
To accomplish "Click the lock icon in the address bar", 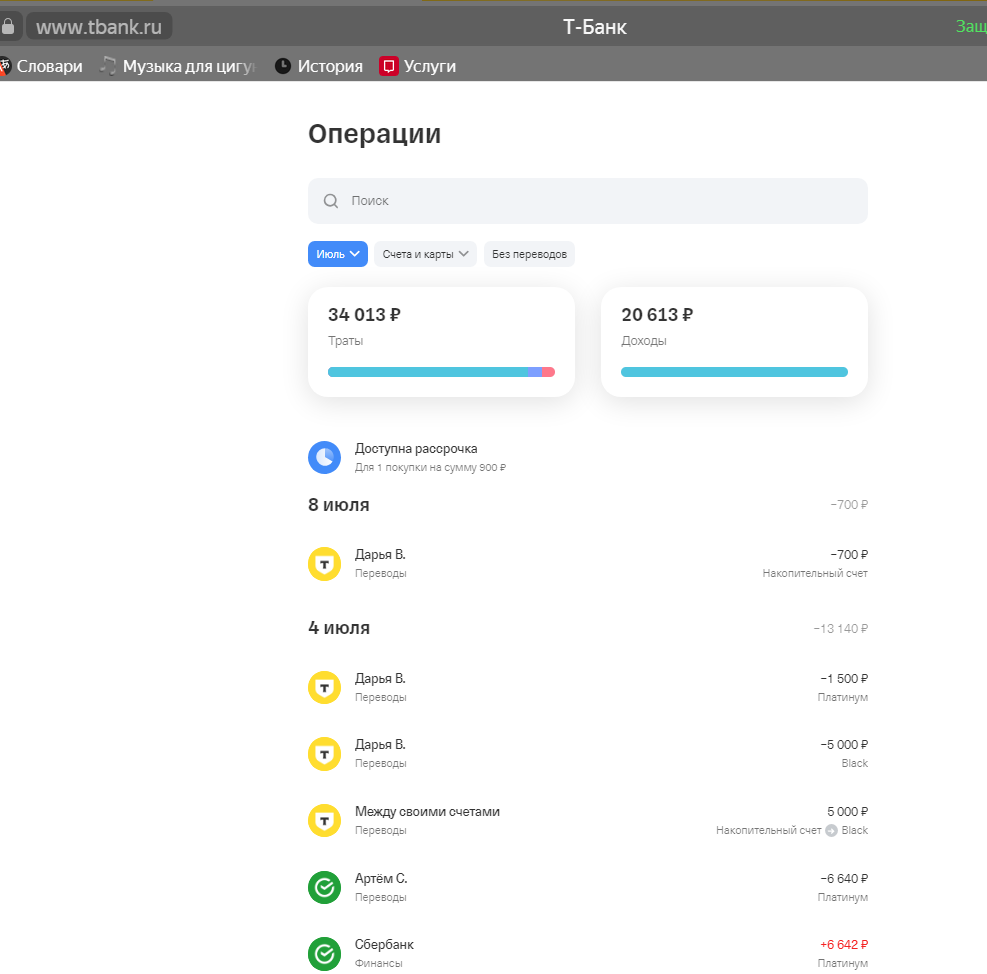I will 8,26.
